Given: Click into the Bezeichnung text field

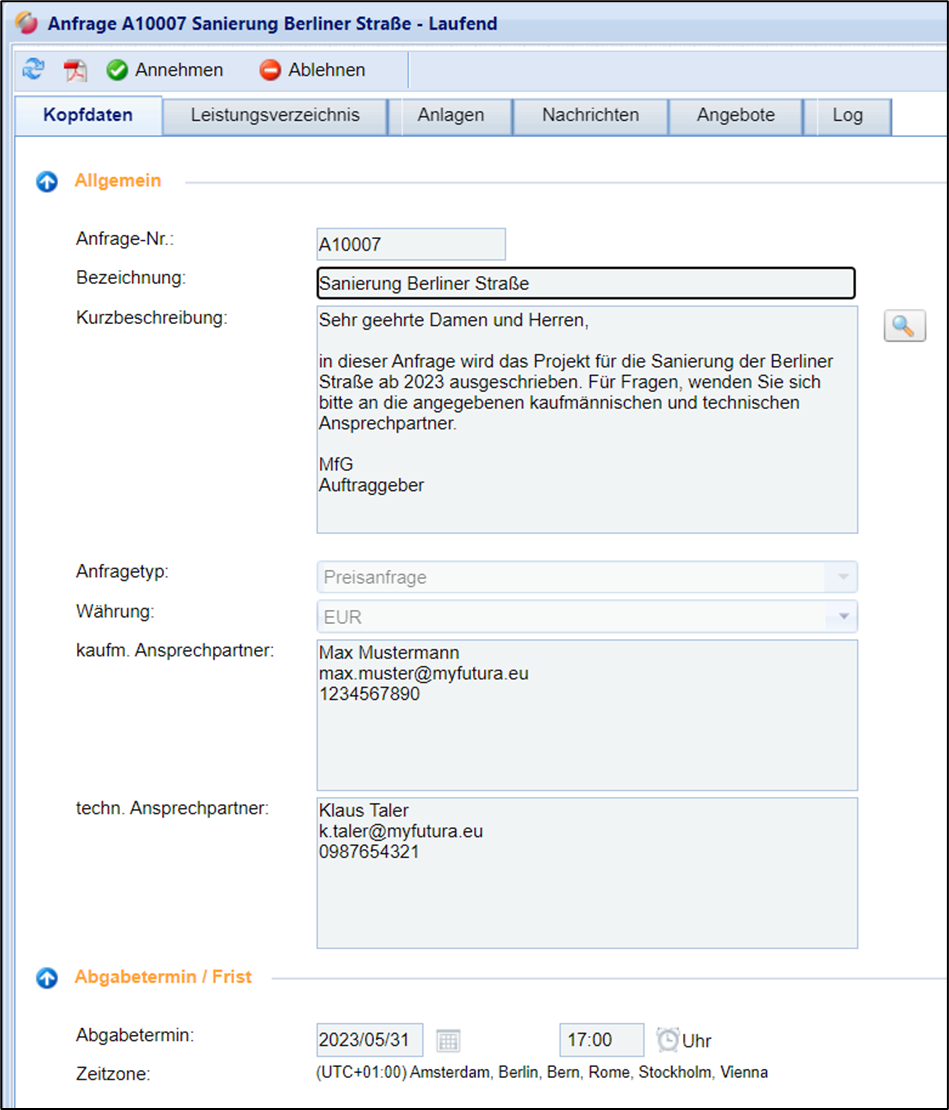Looking at the screenshot, I should pos(585,284).
